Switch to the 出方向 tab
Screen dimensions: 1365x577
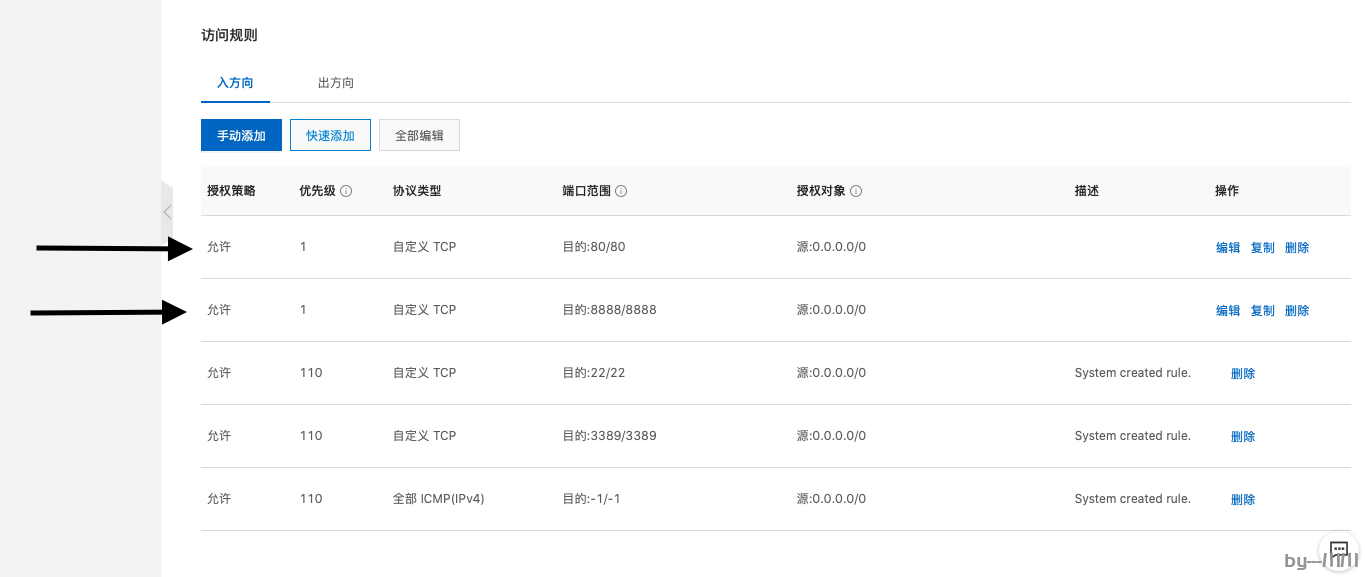point(336,83)
